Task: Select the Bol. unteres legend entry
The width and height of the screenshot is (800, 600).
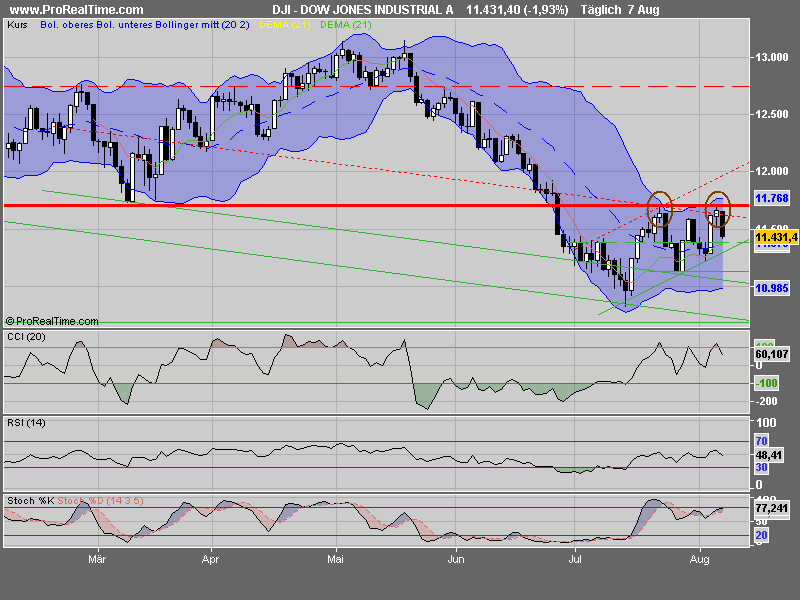Action: pyautogui.click(x=121, y=24)
